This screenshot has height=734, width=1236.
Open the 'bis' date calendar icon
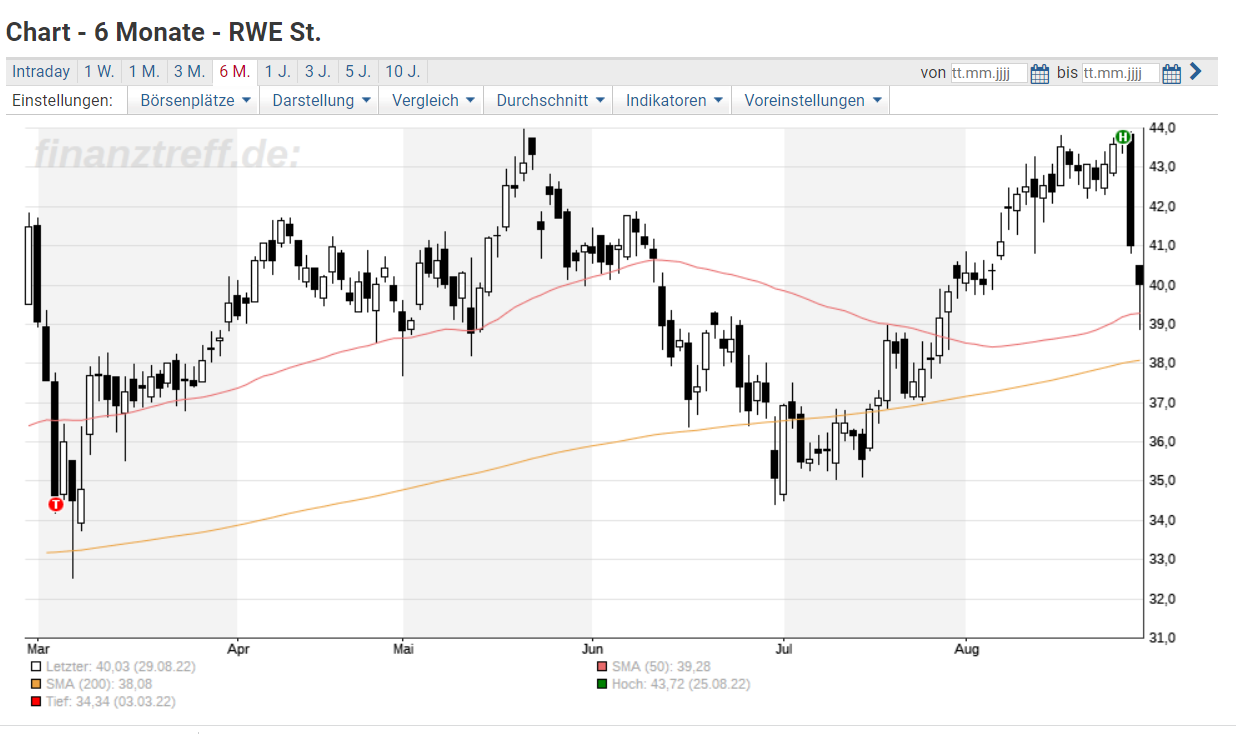click(1172, 73)
